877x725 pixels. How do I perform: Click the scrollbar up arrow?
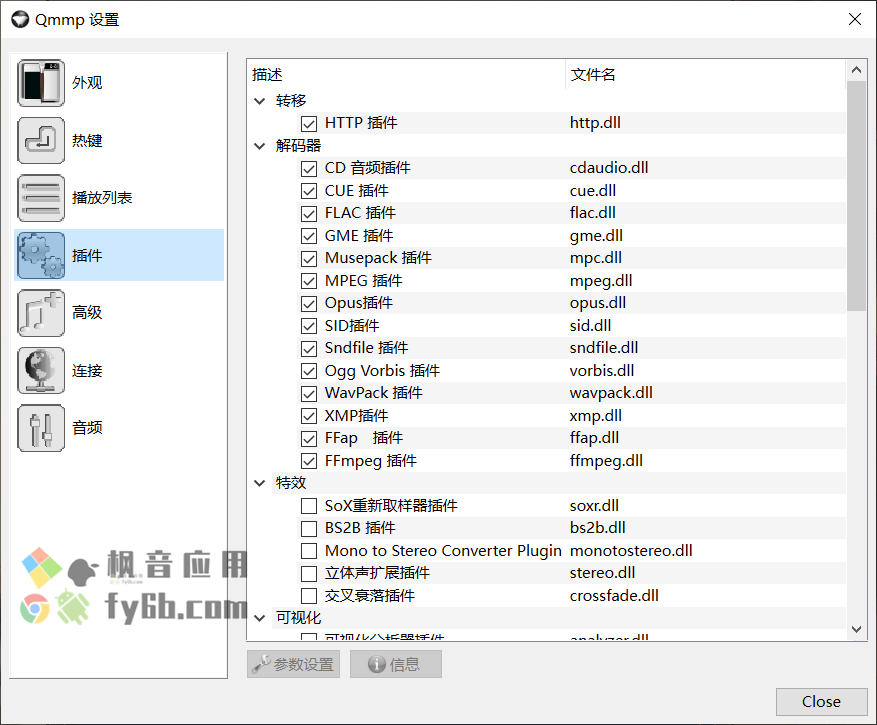[856, 70]
